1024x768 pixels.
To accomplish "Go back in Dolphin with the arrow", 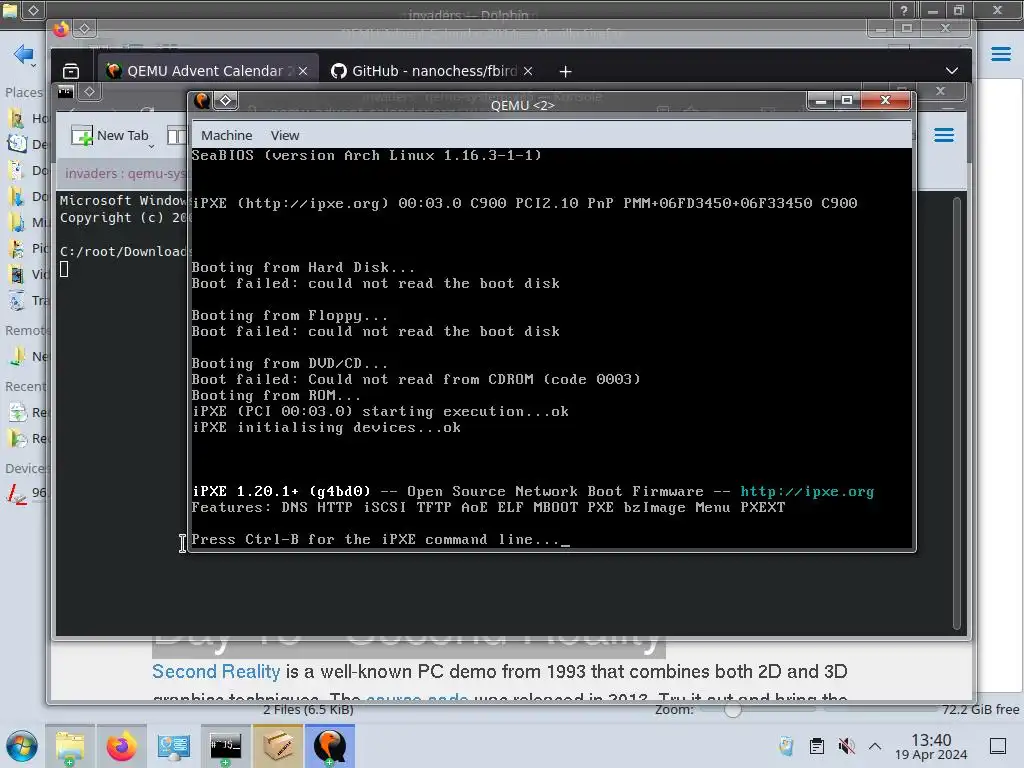I will click(x=24, y=54).
